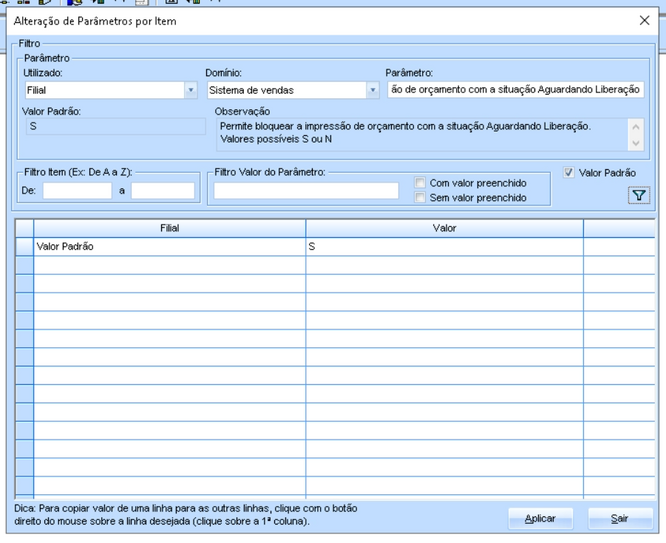Click the Sair button

tap(620, 518)
